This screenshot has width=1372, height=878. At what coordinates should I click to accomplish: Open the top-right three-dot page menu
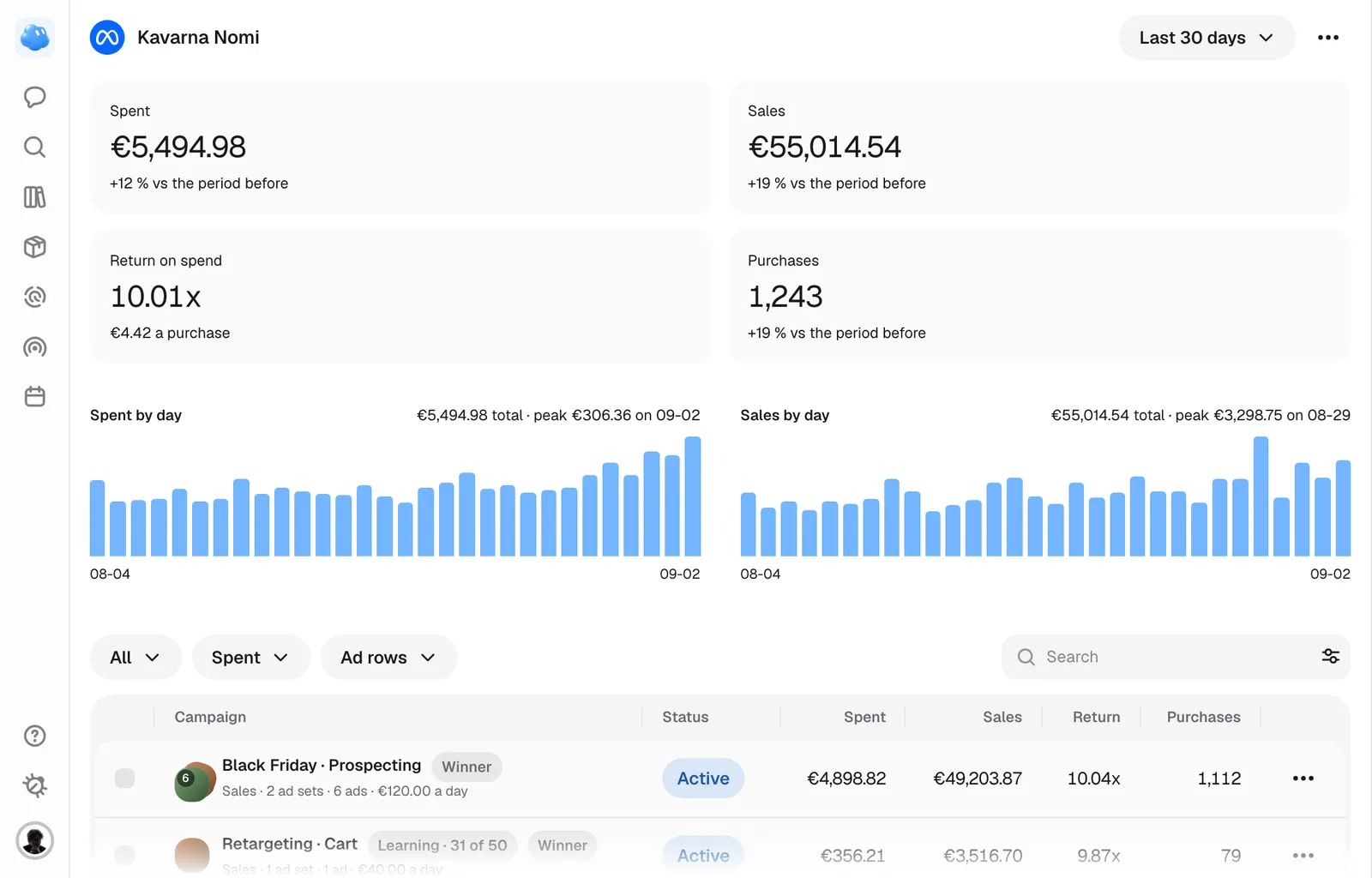pos(1328,38)
